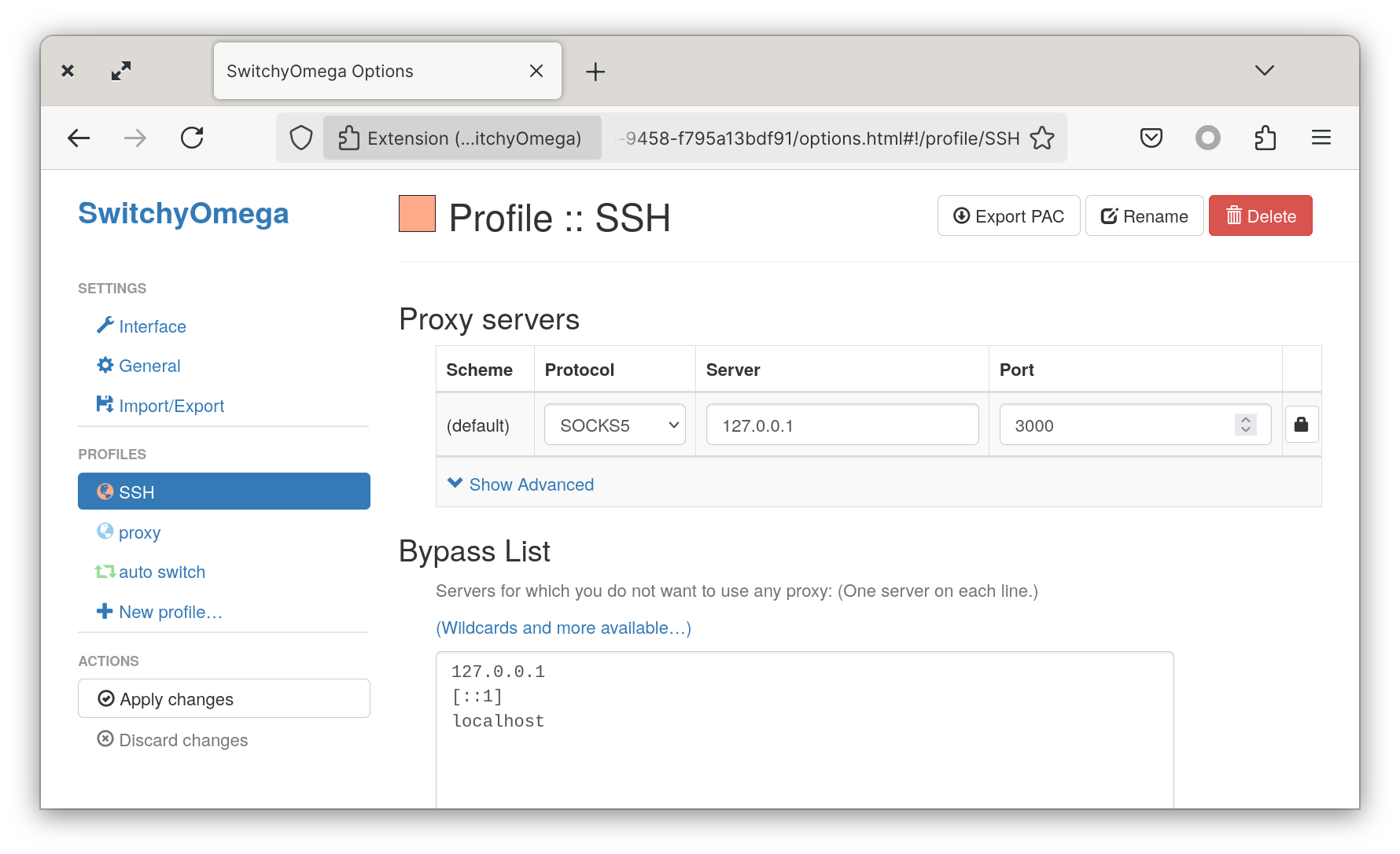Viewport: 1400px width, 854px height.
Task: Click Export PAC button
Action: pyautogui.click(x=1008, y=215)
